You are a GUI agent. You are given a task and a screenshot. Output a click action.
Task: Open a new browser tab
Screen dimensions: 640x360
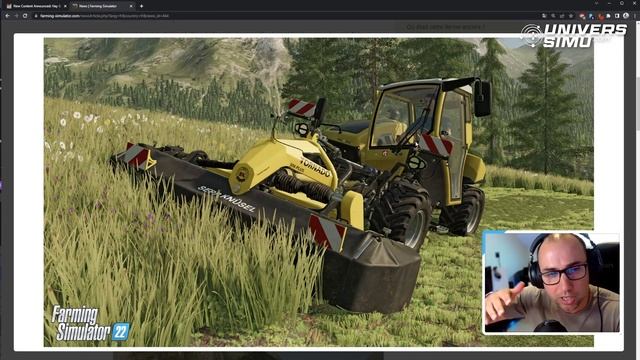141,6
